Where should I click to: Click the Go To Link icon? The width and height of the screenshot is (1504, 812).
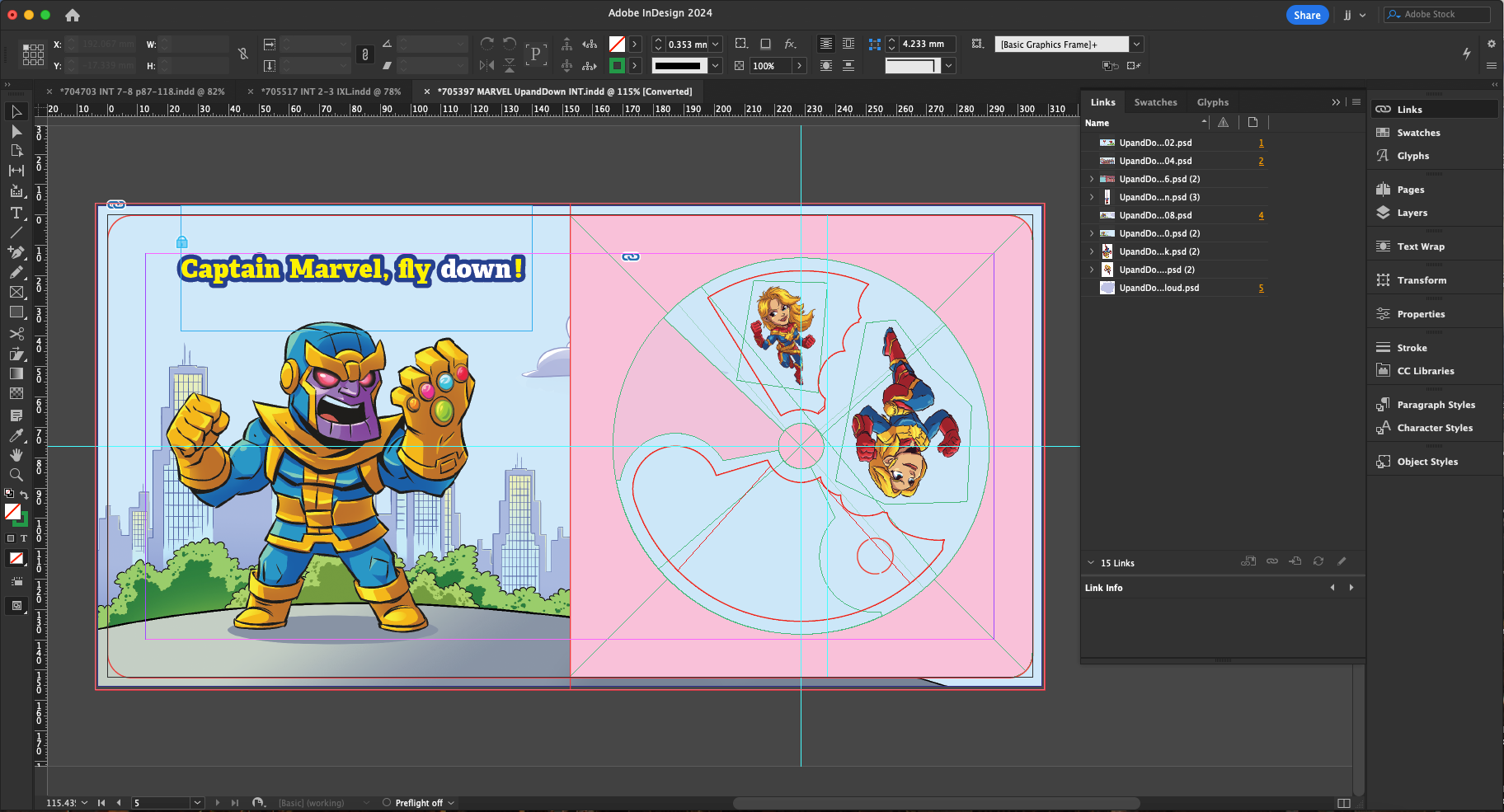click(1295, 561)
